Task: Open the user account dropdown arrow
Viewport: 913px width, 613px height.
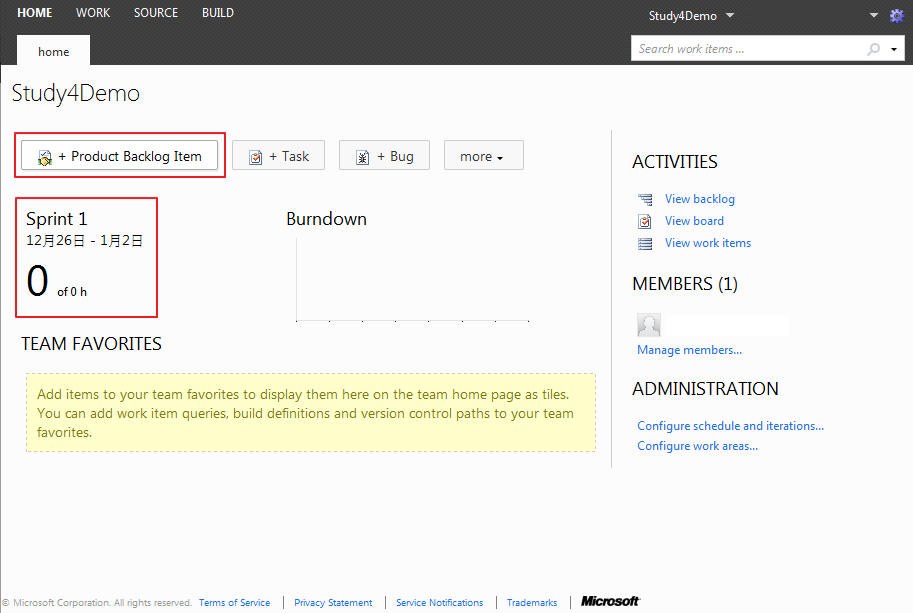Action: pyautogui.click(x=873, y=16)
